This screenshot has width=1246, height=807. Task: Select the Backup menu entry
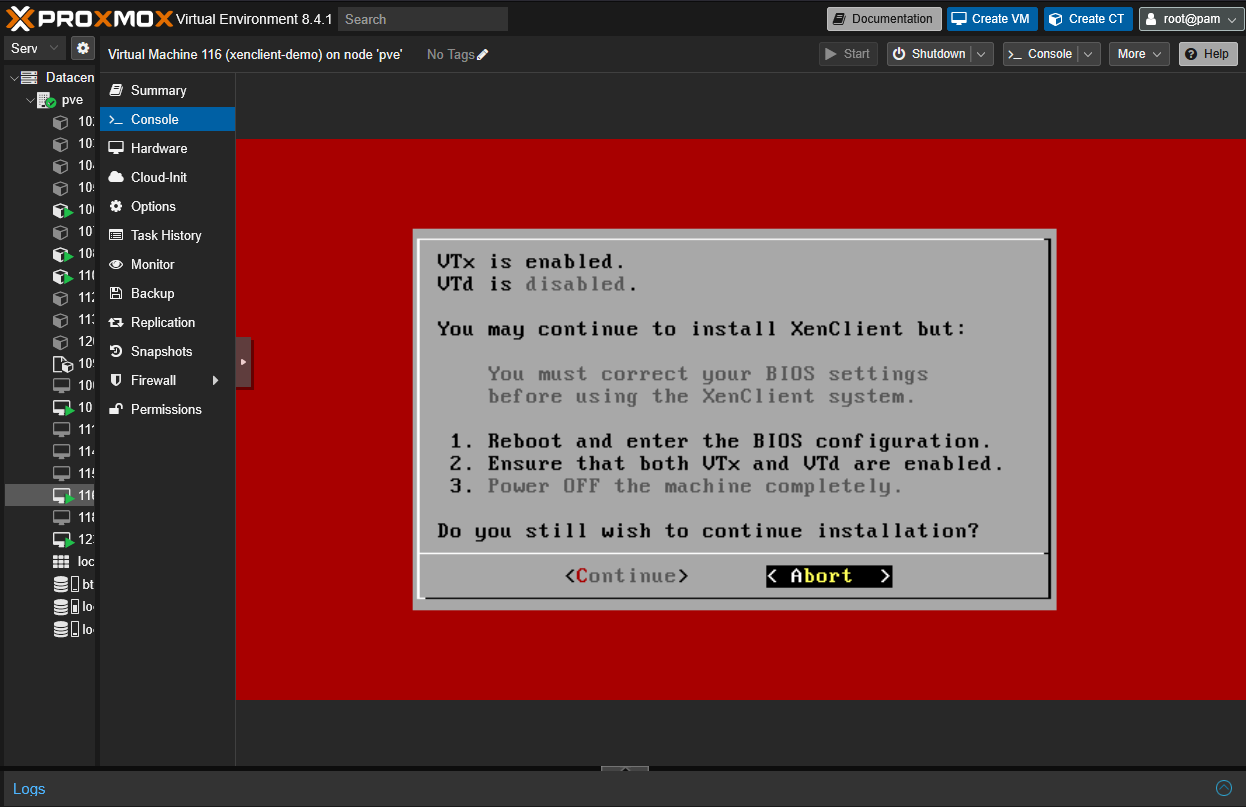coord(152,293)
